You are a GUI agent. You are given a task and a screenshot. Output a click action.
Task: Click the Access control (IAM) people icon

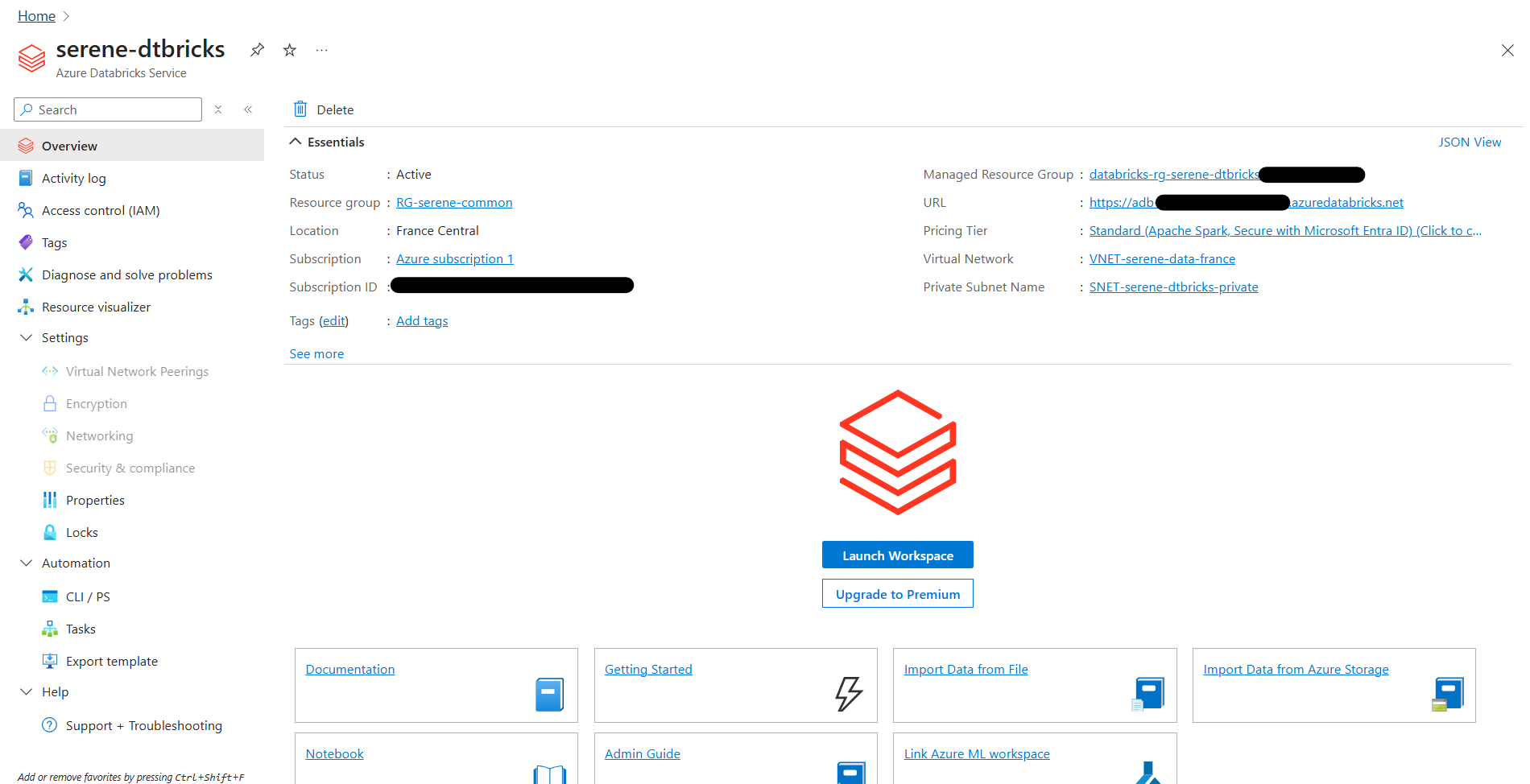point(26,210)
